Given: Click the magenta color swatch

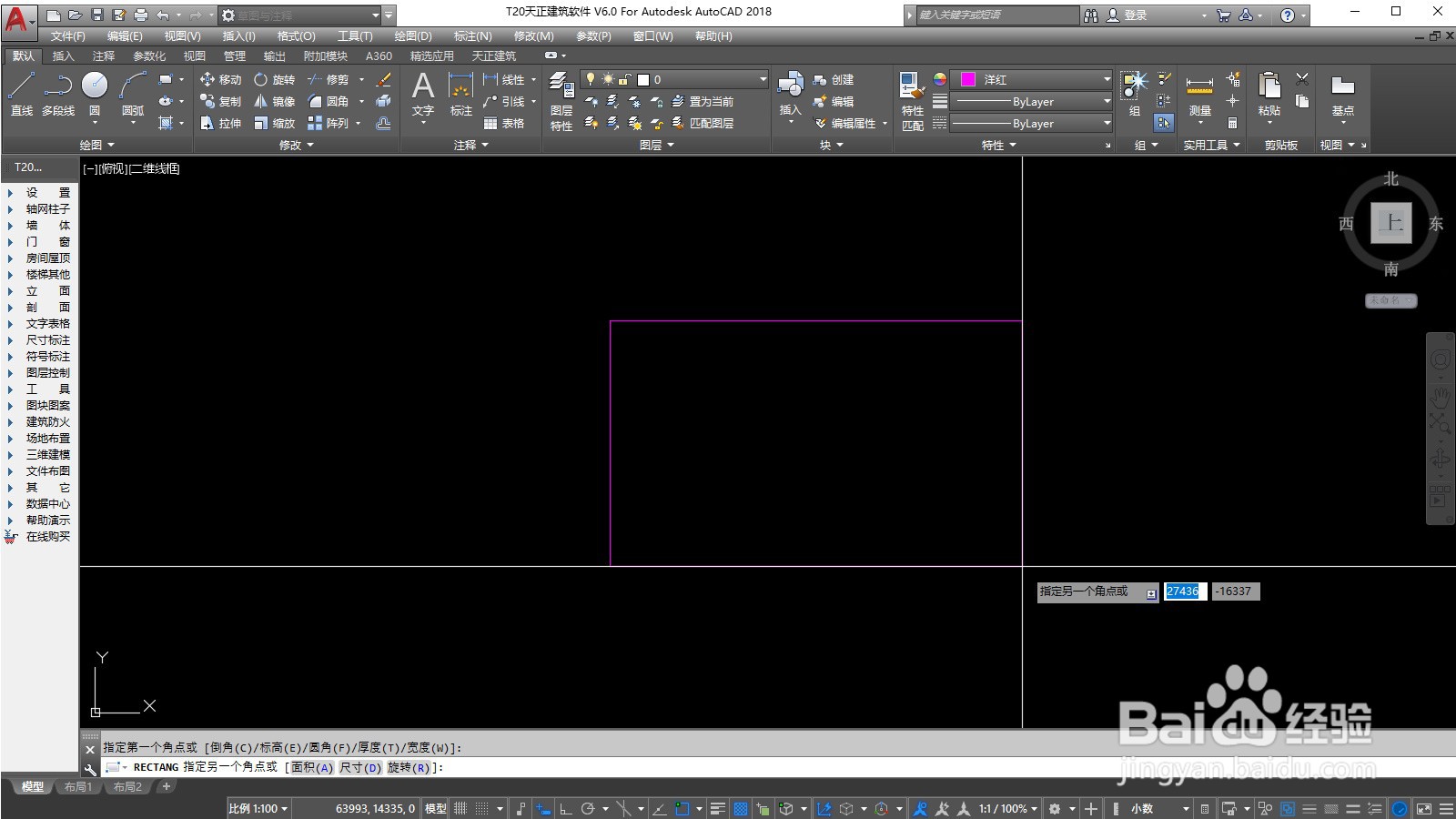Looking at the screenshot, I should 968,80.
